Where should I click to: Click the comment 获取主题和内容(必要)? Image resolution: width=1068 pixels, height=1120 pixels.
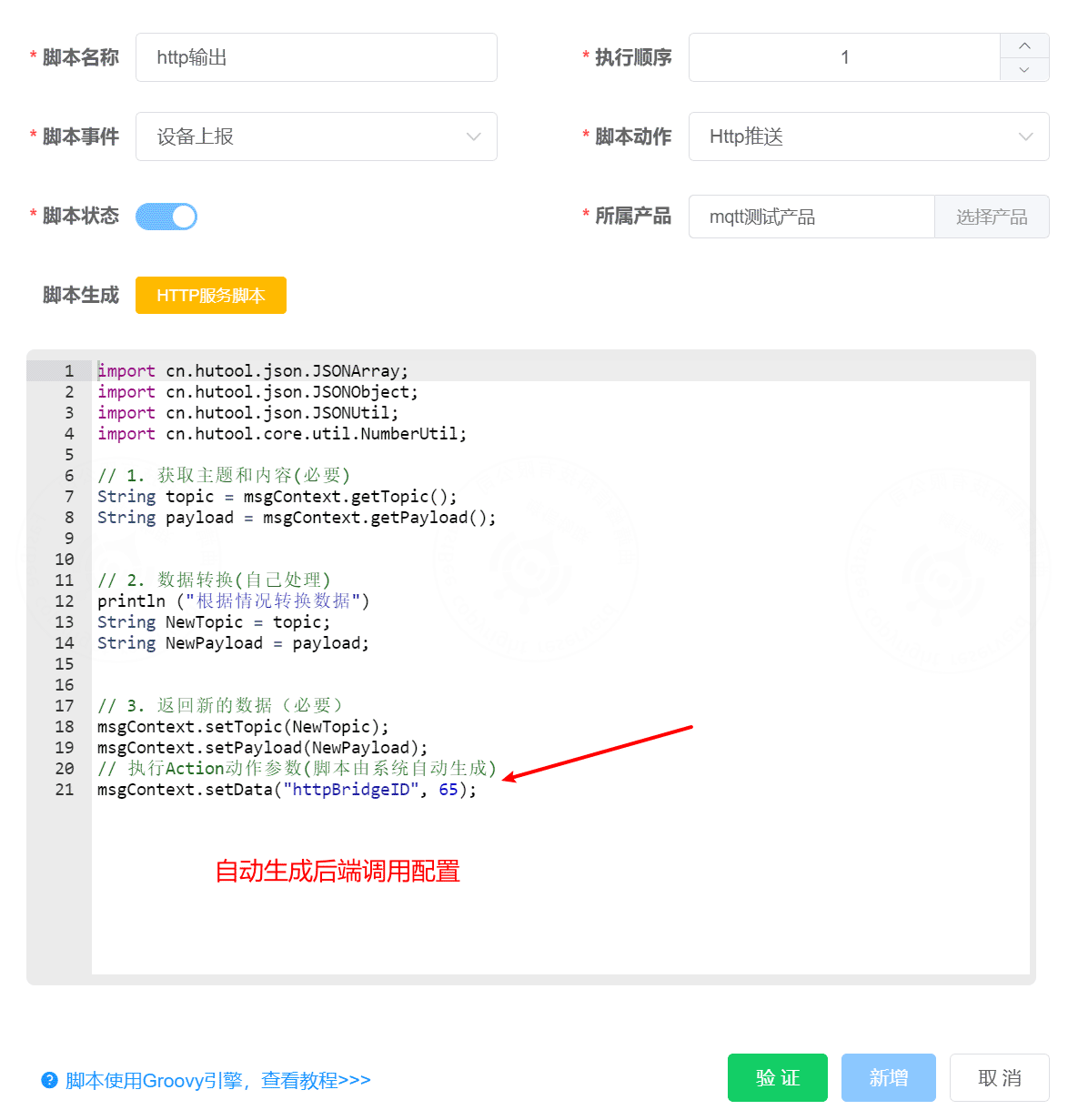(224, 476)
